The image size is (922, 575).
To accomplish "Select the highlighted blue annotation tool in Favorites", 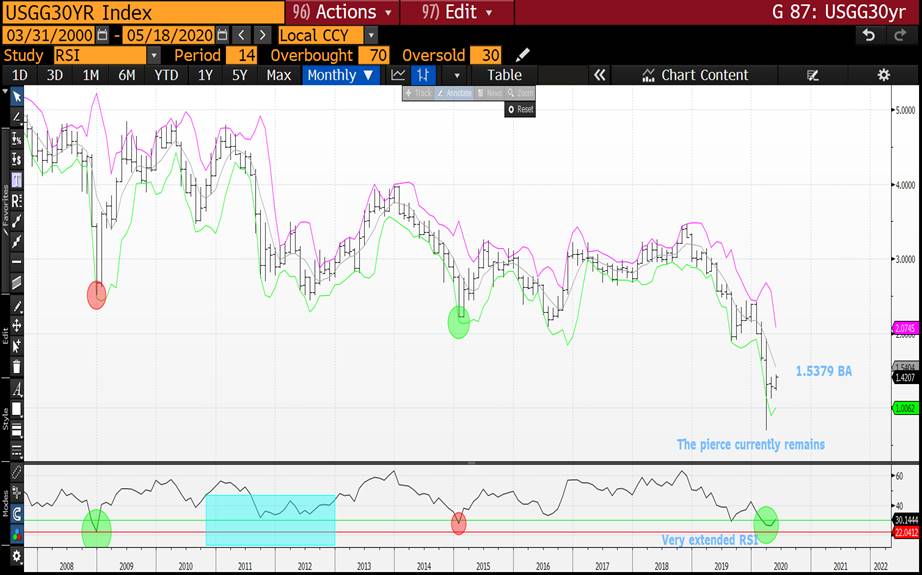I will (x=16, y=180).
